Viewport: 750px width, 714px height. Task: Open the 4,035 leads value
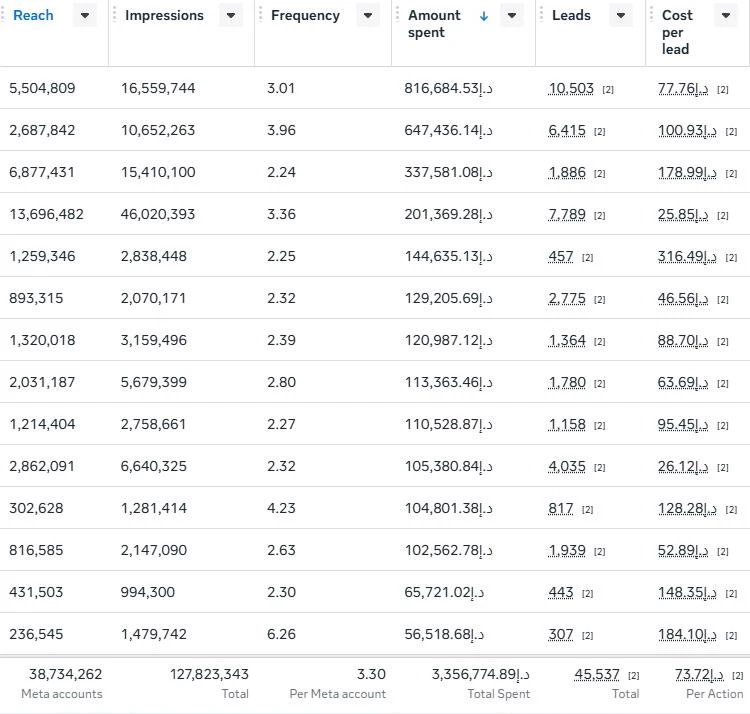tap(567, 467)
